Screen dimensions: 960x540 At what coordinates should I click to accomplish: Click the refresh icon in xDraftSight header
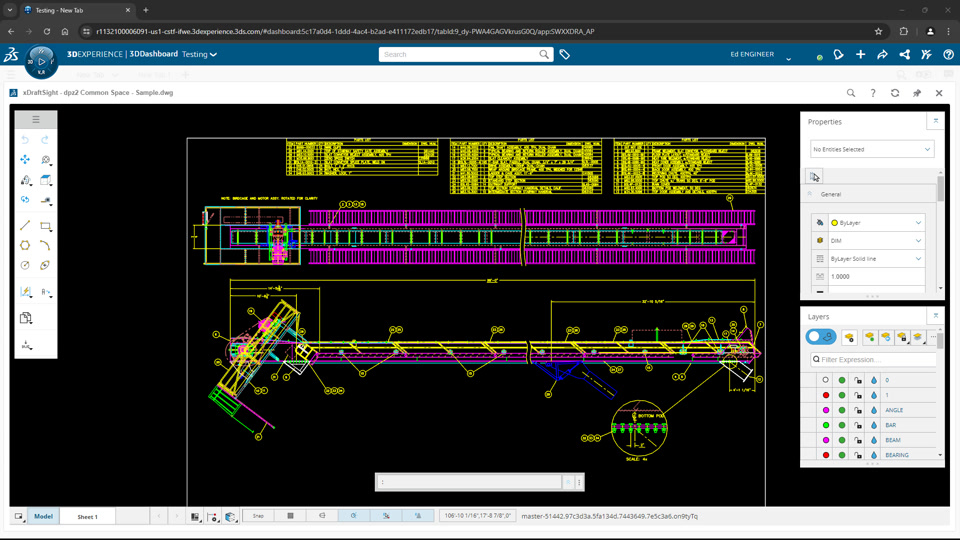tap(894, 93)
